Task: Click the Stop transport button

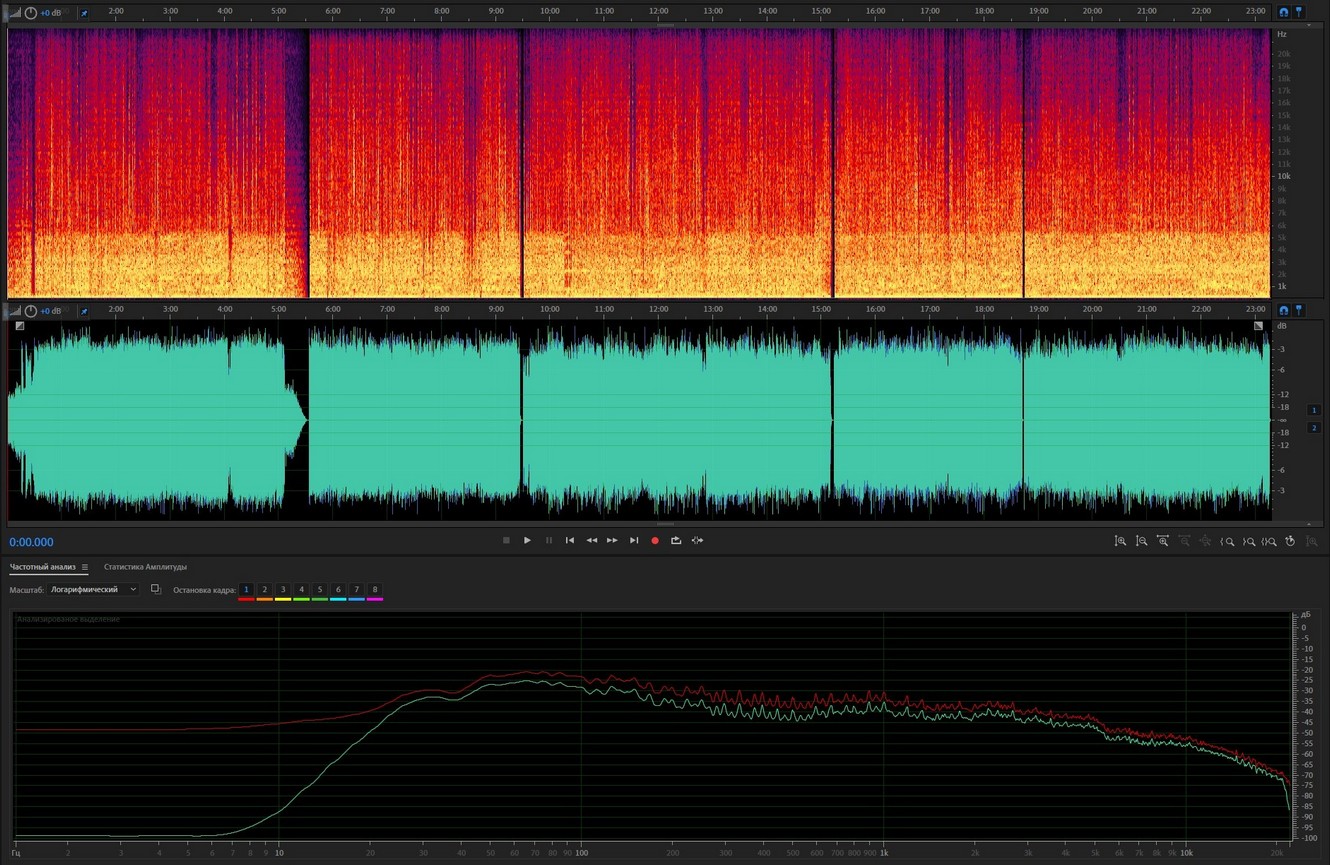Action: 506,540
